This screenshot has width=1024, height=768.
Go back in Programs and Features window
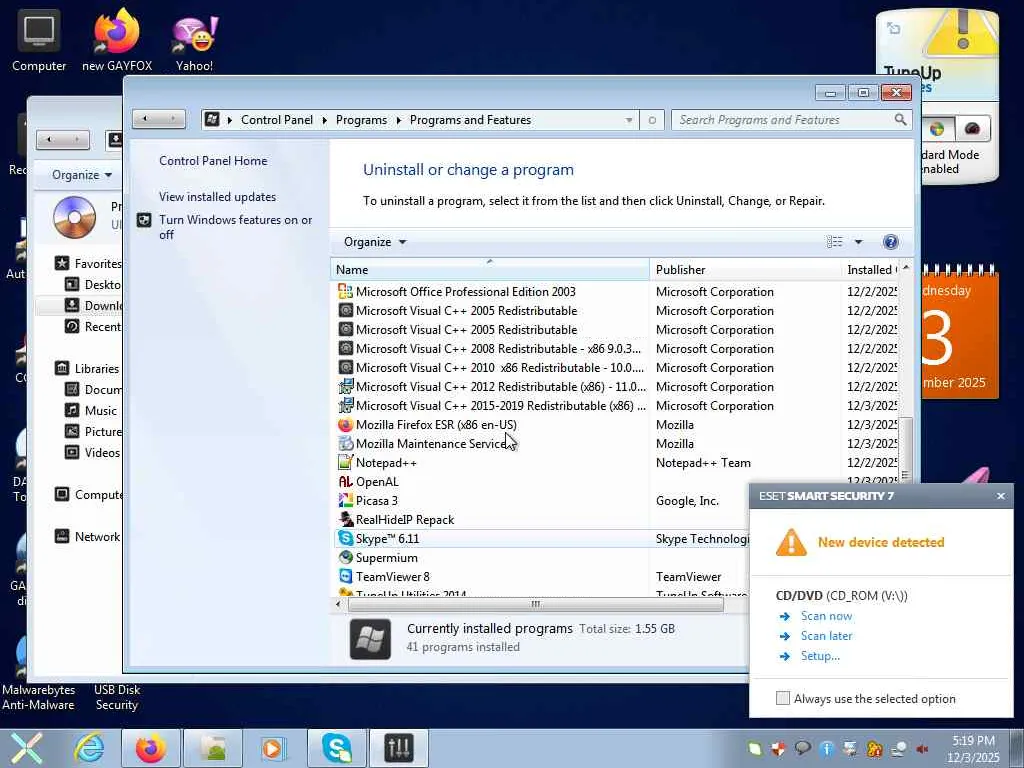pos(145,119)
